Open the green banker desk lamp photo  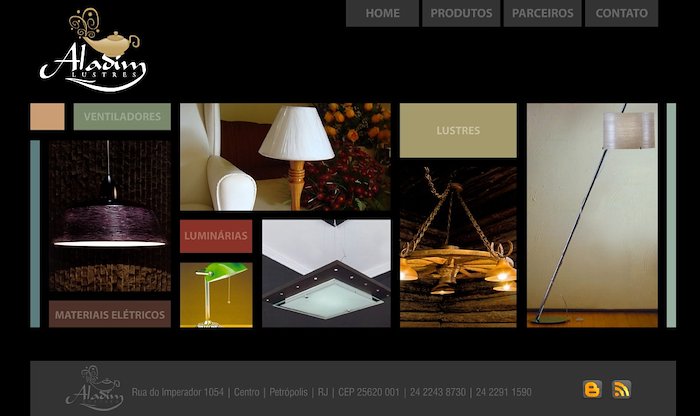(x=216, y=295)
